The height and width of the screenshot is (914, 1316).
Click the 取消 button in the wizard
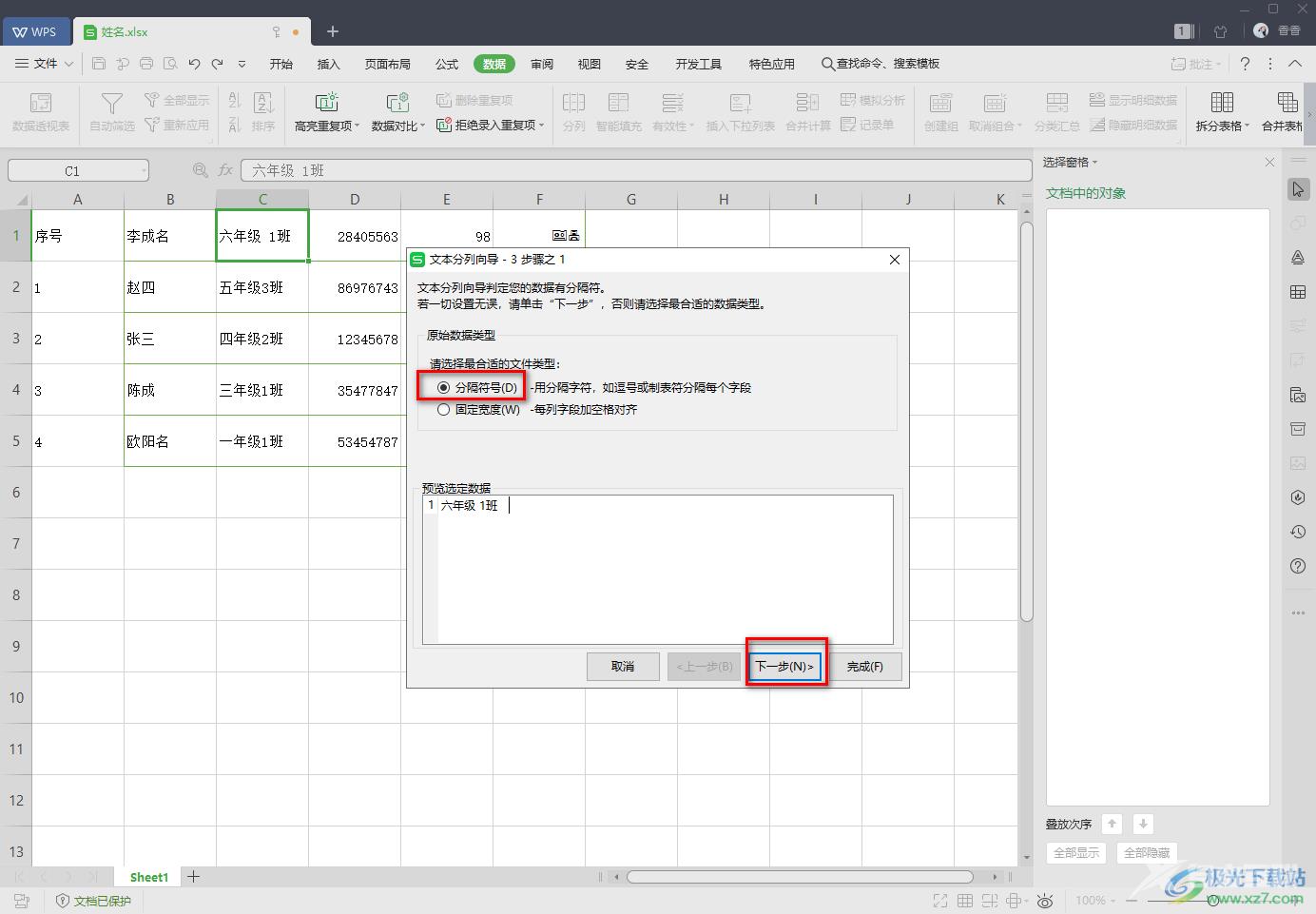click(x=623, y=666)
